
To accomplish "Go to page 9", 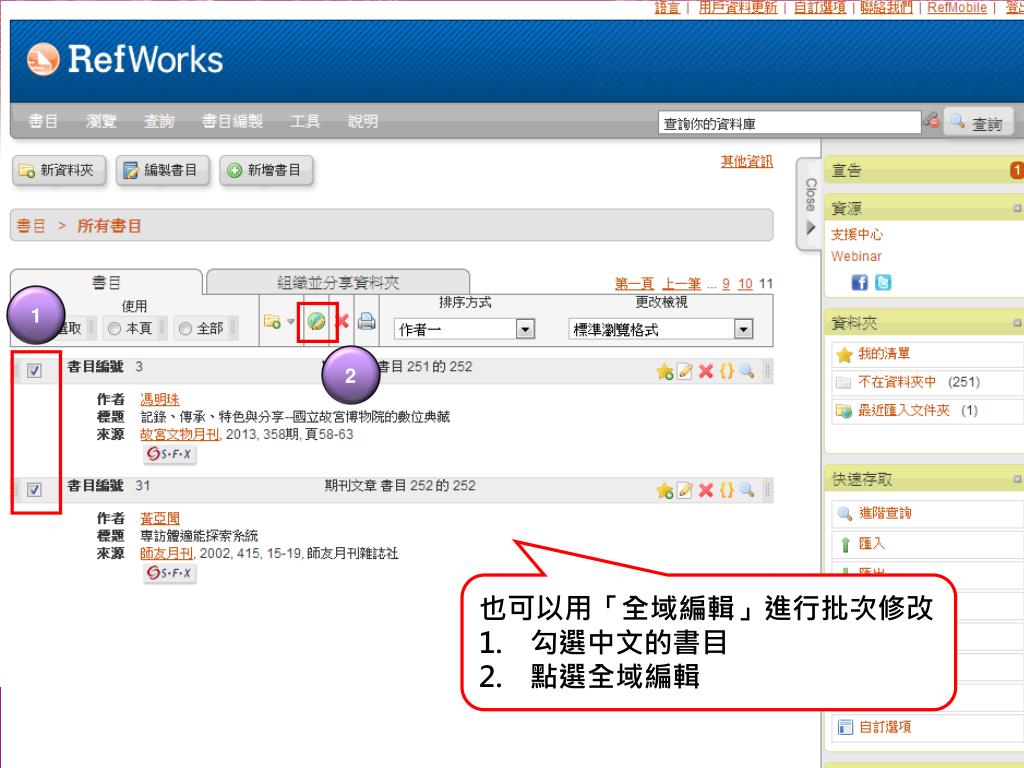I will pos(726,283).
